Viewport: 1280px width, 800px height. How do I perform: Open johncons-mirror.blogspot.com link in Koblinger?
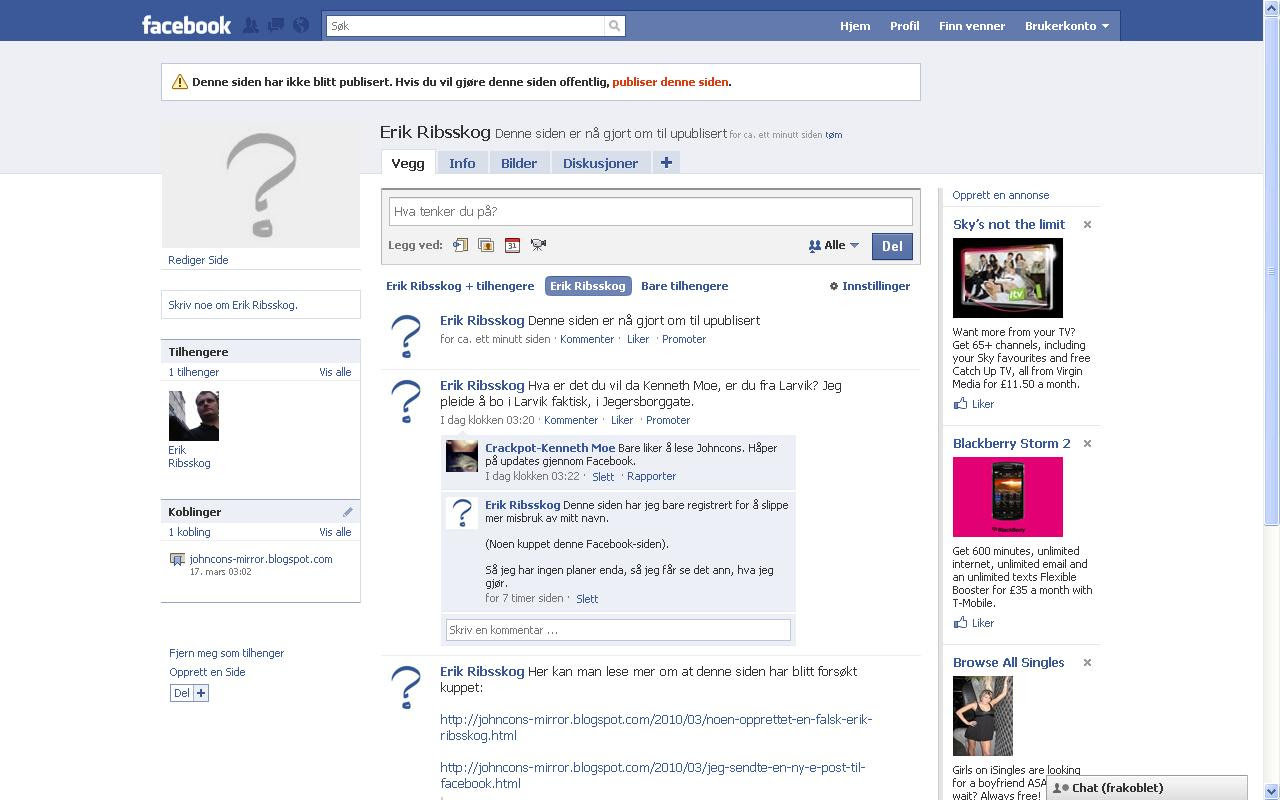click(261, 559)
